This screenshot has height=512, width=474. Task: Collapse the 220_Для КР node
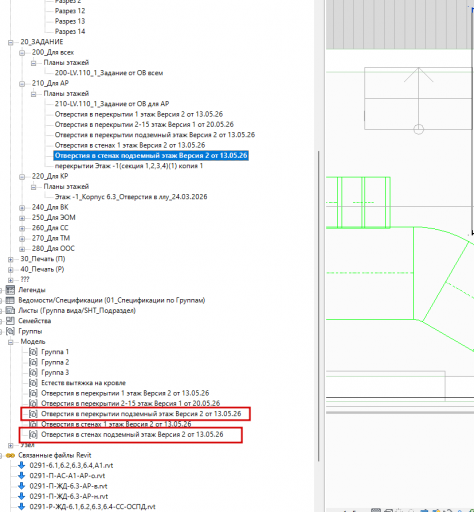click(x=22, y=177)
